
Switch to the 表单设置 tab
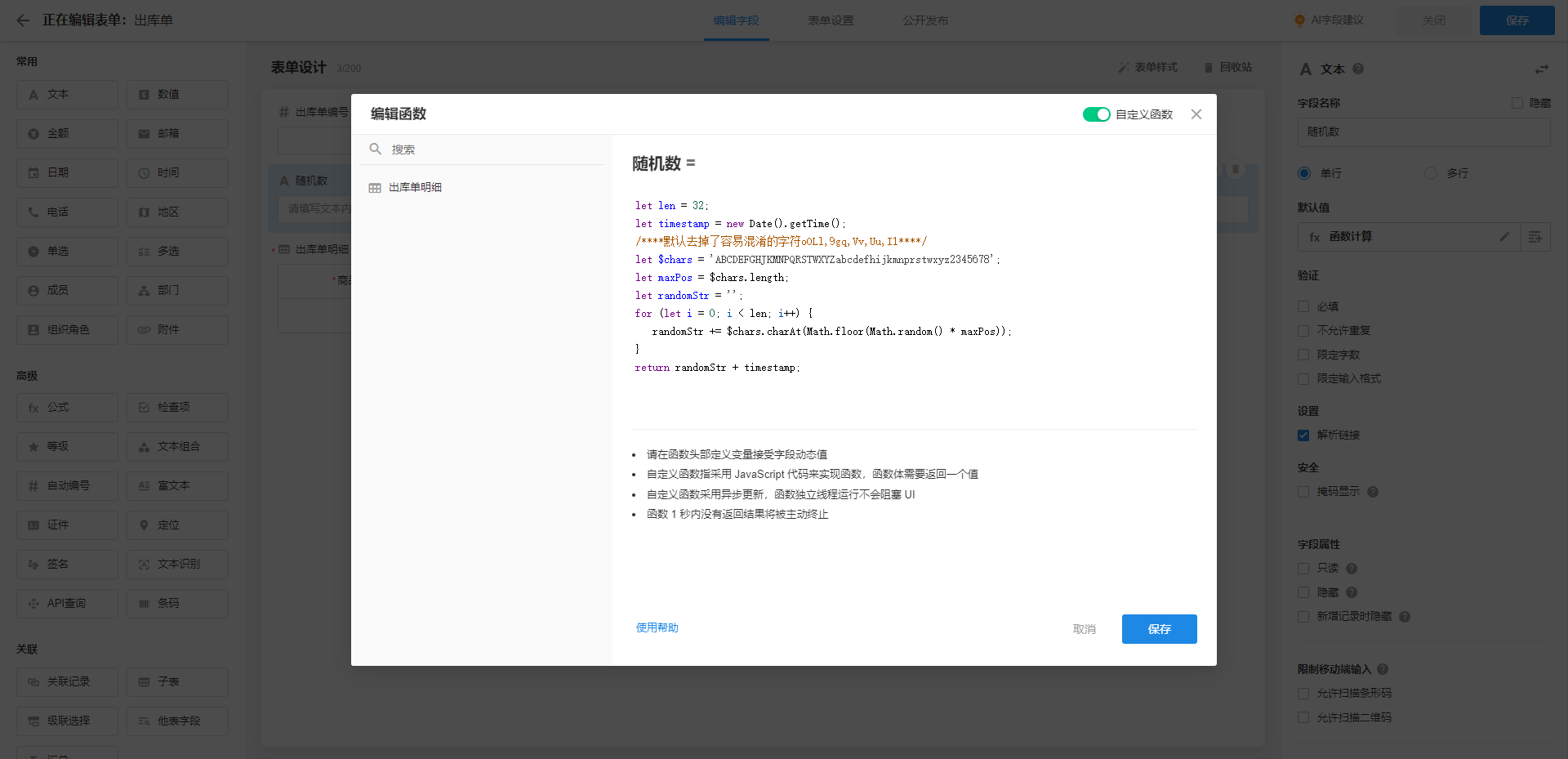[831, 20]
